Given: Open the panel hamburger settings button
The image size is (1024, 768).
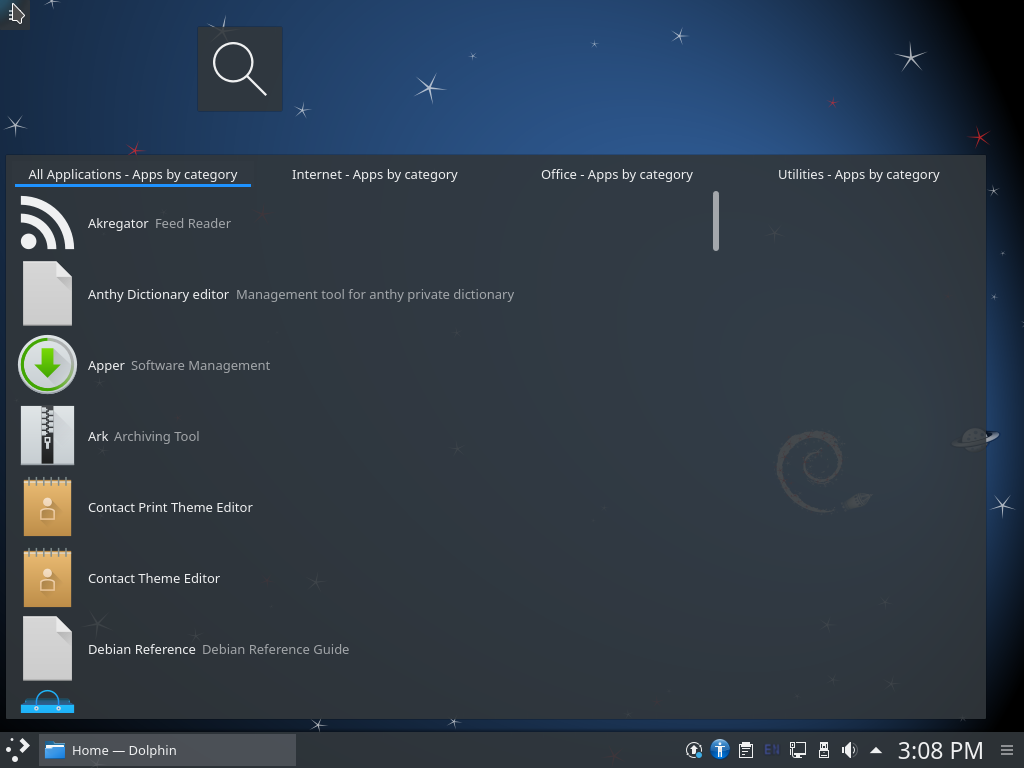Looking at the screenshot, I should [x=1007, y=750].
